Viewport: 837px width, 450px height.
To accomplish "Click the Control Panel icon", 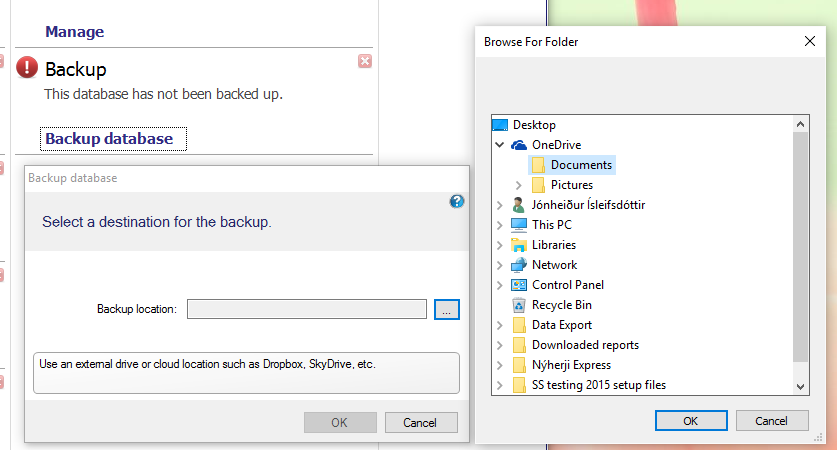I will [x=519, y=285].
